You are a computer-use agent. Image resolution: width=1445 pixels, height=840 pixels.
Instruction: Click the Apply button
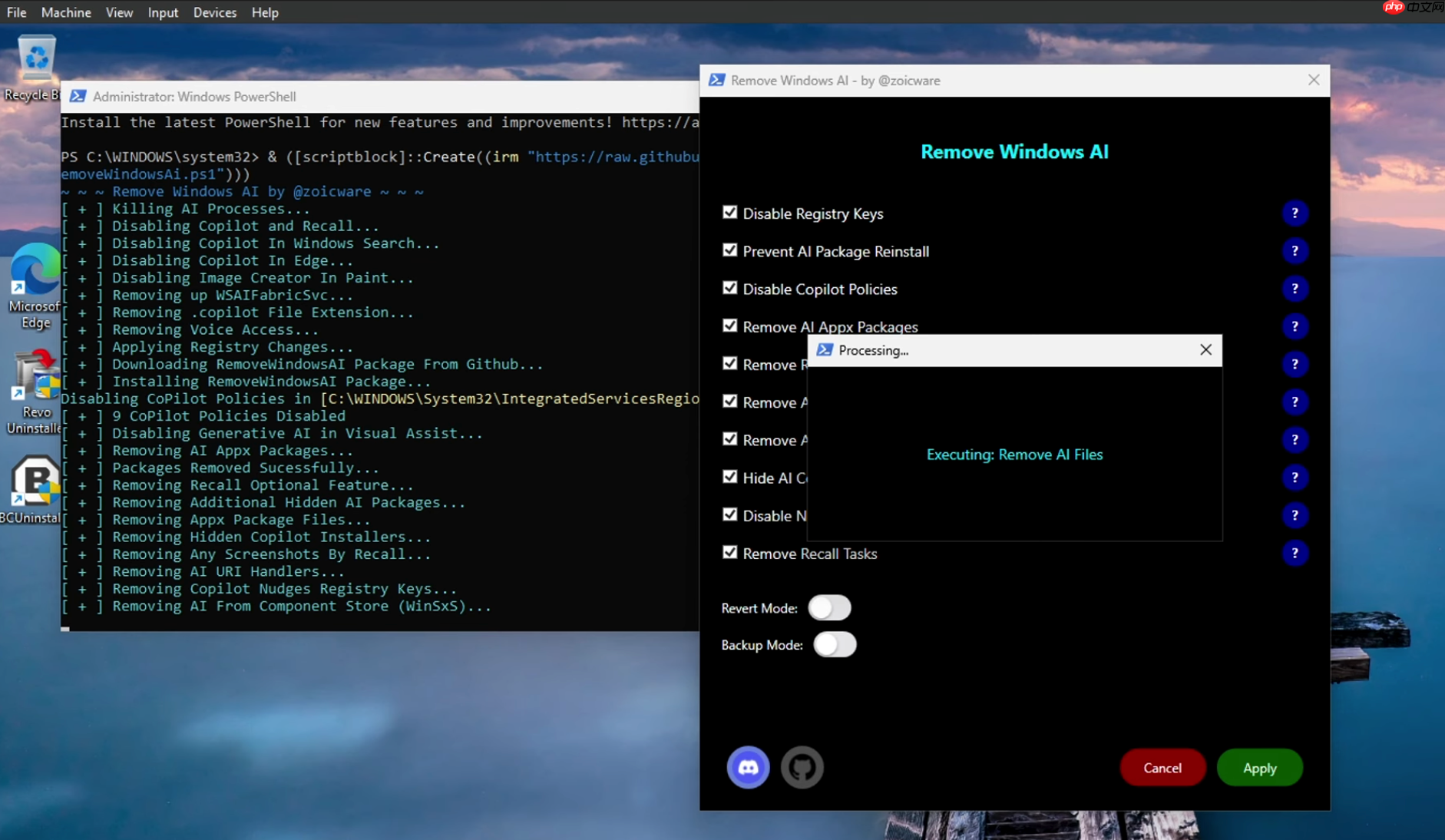pyautogui.click(x=1259, y=767)
